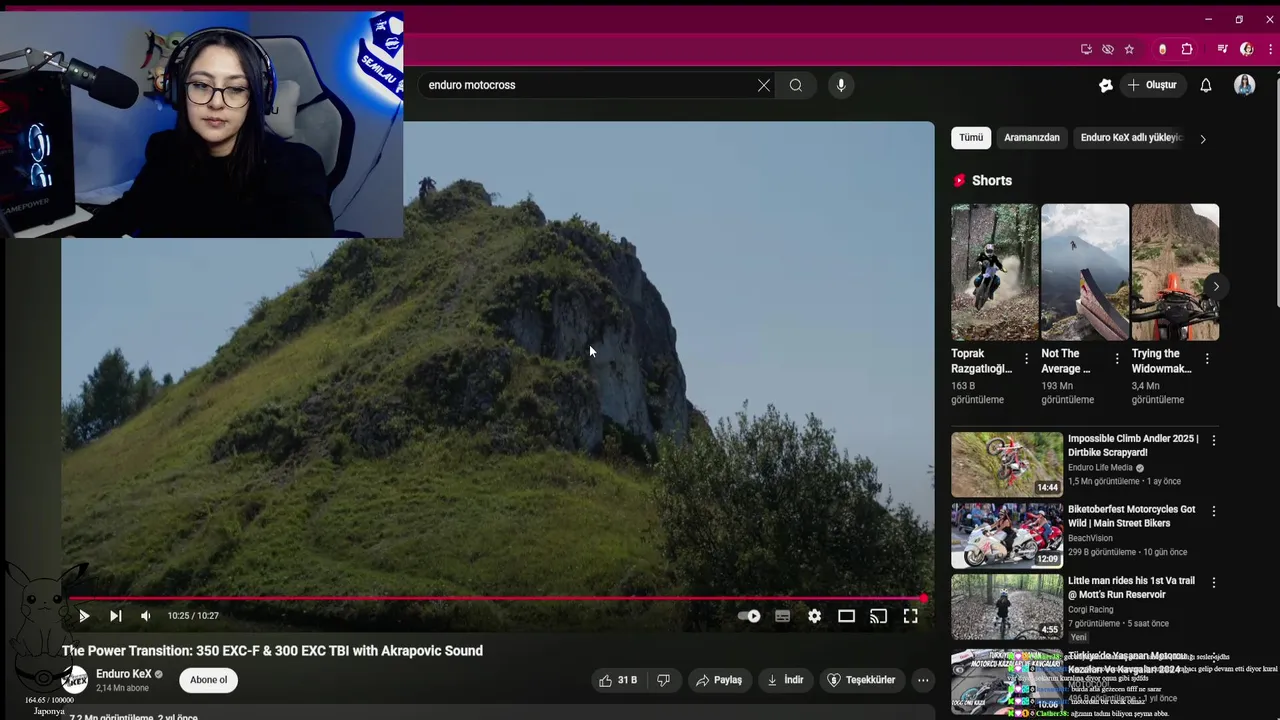Select 'Enduro KeX adlı yükleyici' chip

1132,138
